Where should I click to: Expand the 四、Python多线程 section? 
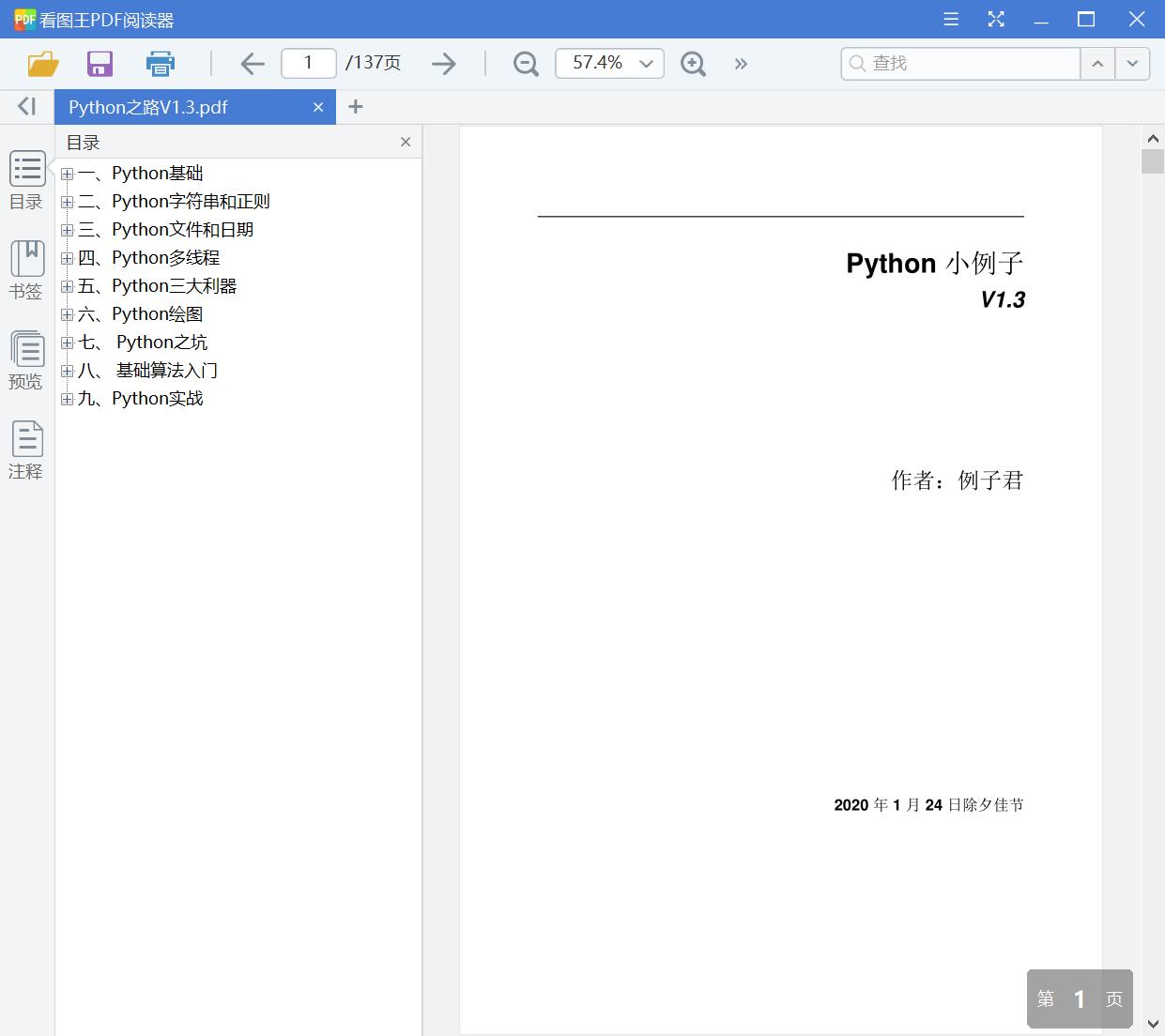pyautogui.click(x=66, y=257)
